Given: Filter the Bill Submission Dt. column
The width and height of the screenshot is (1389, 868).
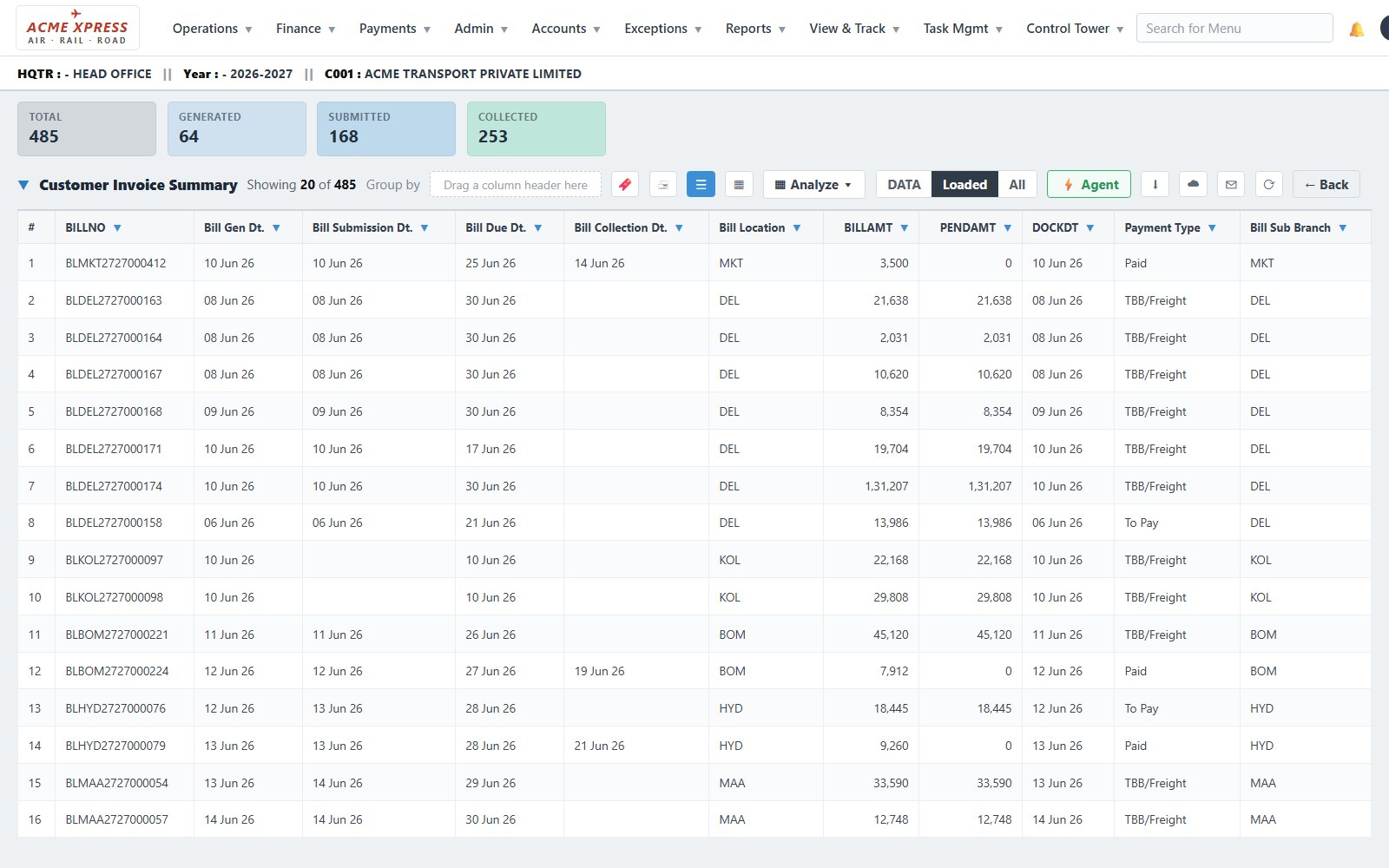Looking at the screenshot, I should point(425,228).
